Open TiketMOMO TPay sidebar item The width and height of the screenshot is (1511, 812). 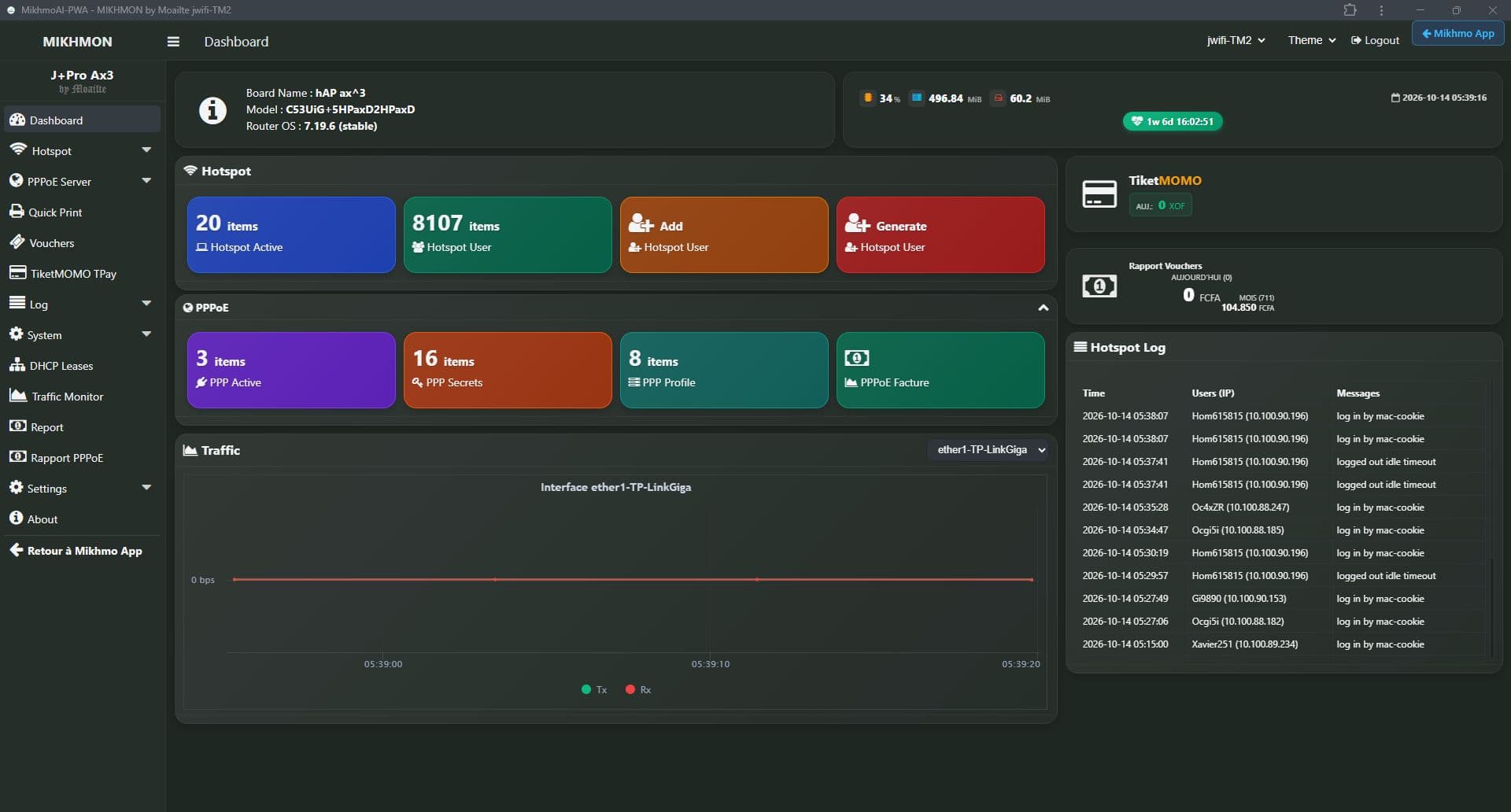(x=82, y=273)
